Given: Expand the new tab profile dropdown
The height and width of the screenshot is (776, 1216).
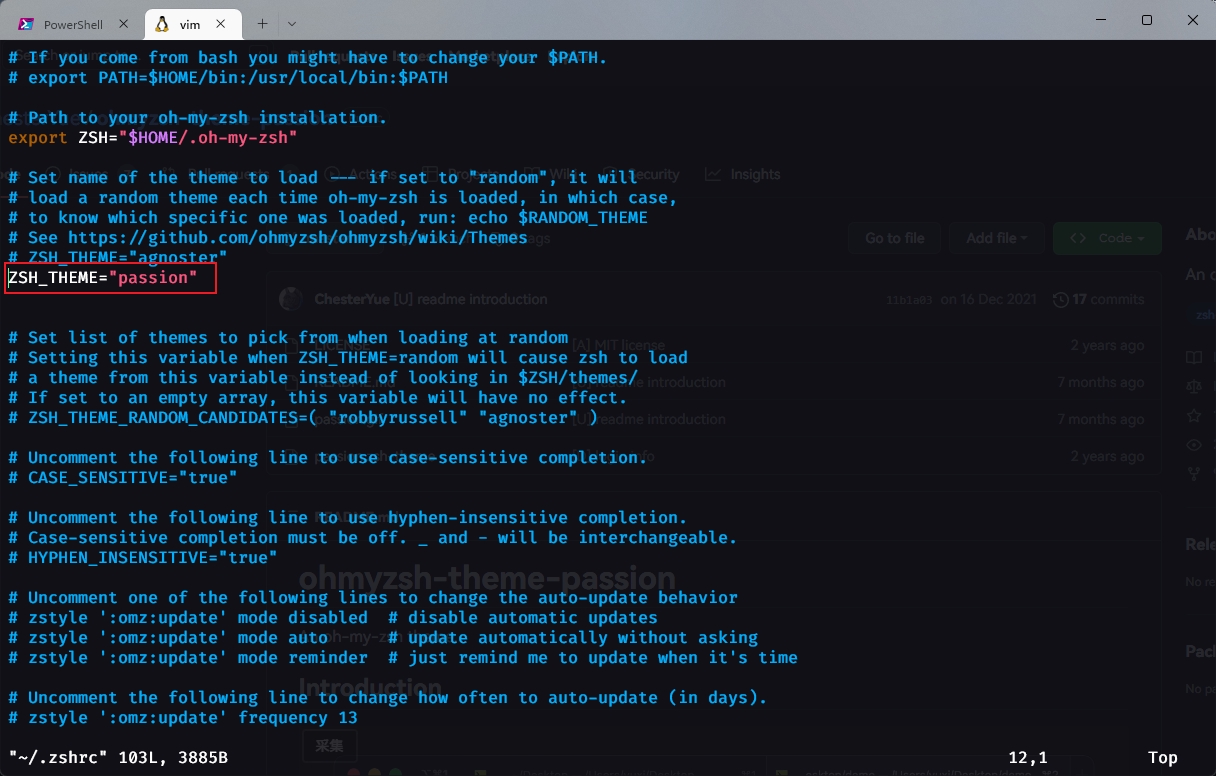Looking at the screenshot, I should pyautogui.click(x=292, y=23).
